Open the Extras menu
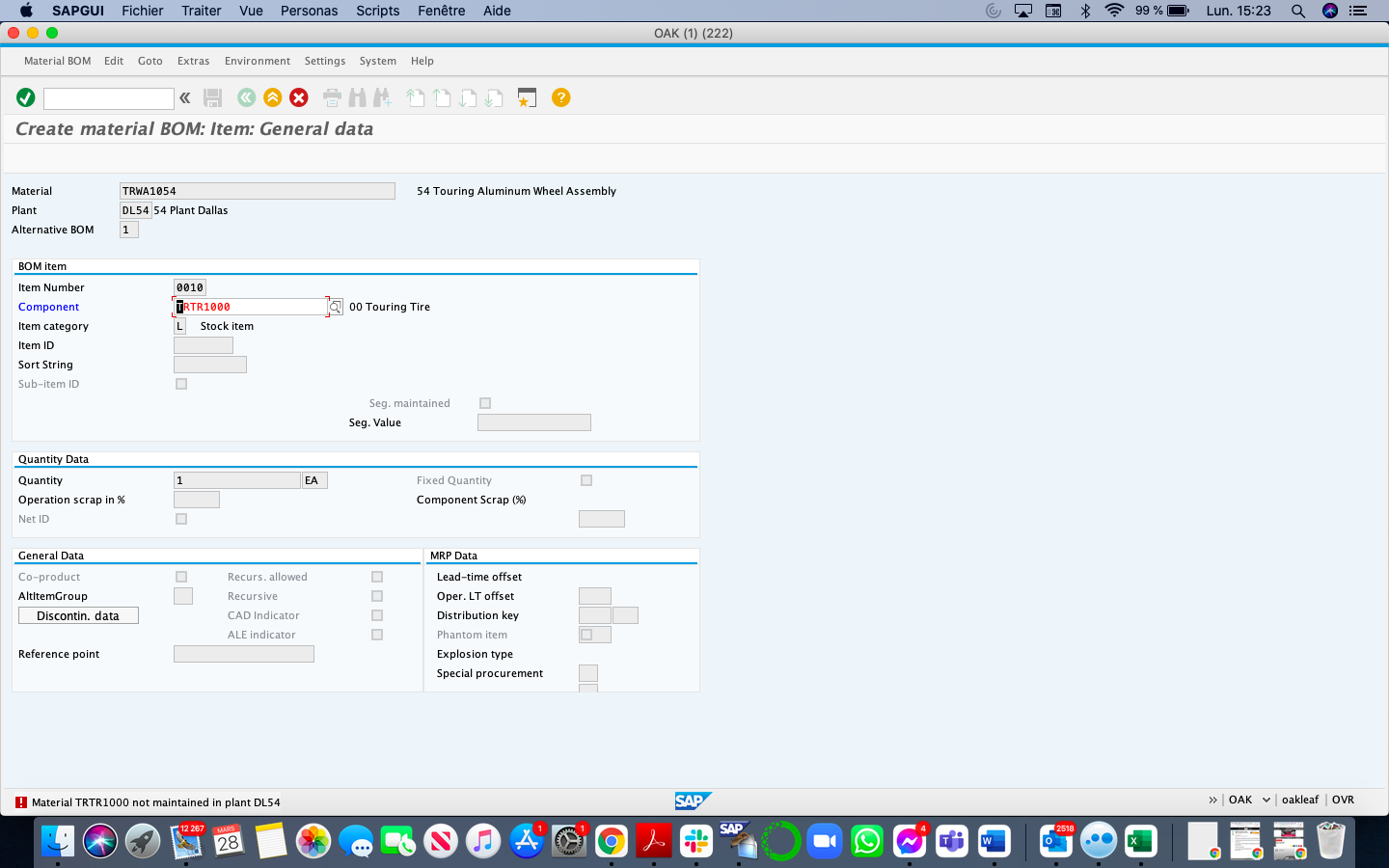The width and height of the screenshot is (1389, 868). 194,61
